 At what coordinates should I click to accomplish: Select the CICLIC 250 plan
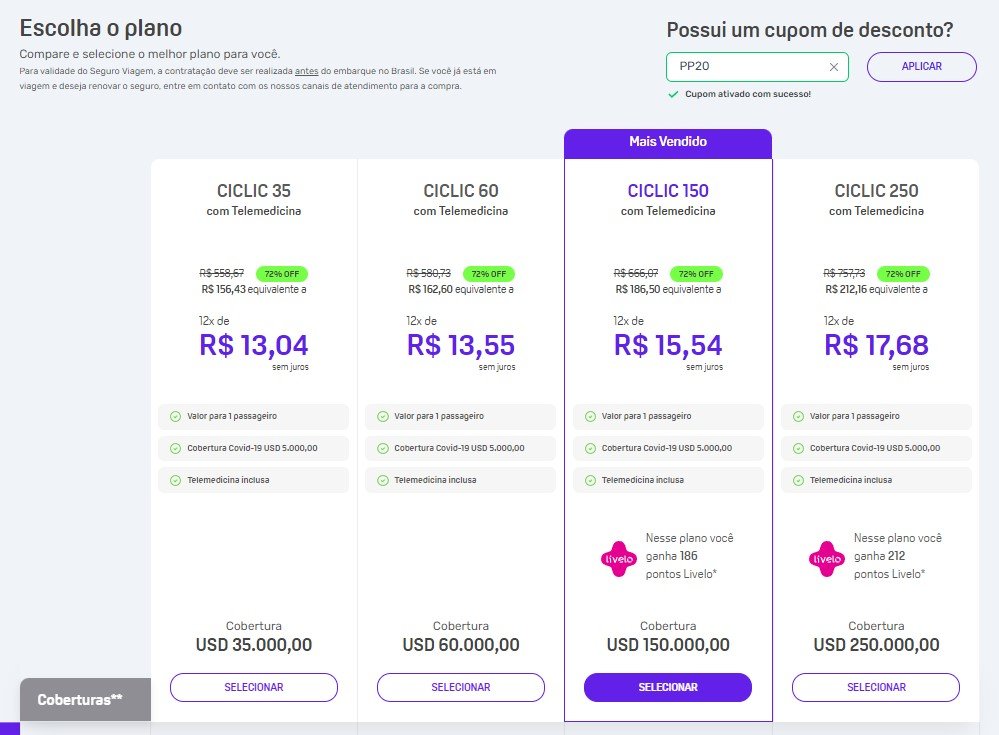click(876, 687)
